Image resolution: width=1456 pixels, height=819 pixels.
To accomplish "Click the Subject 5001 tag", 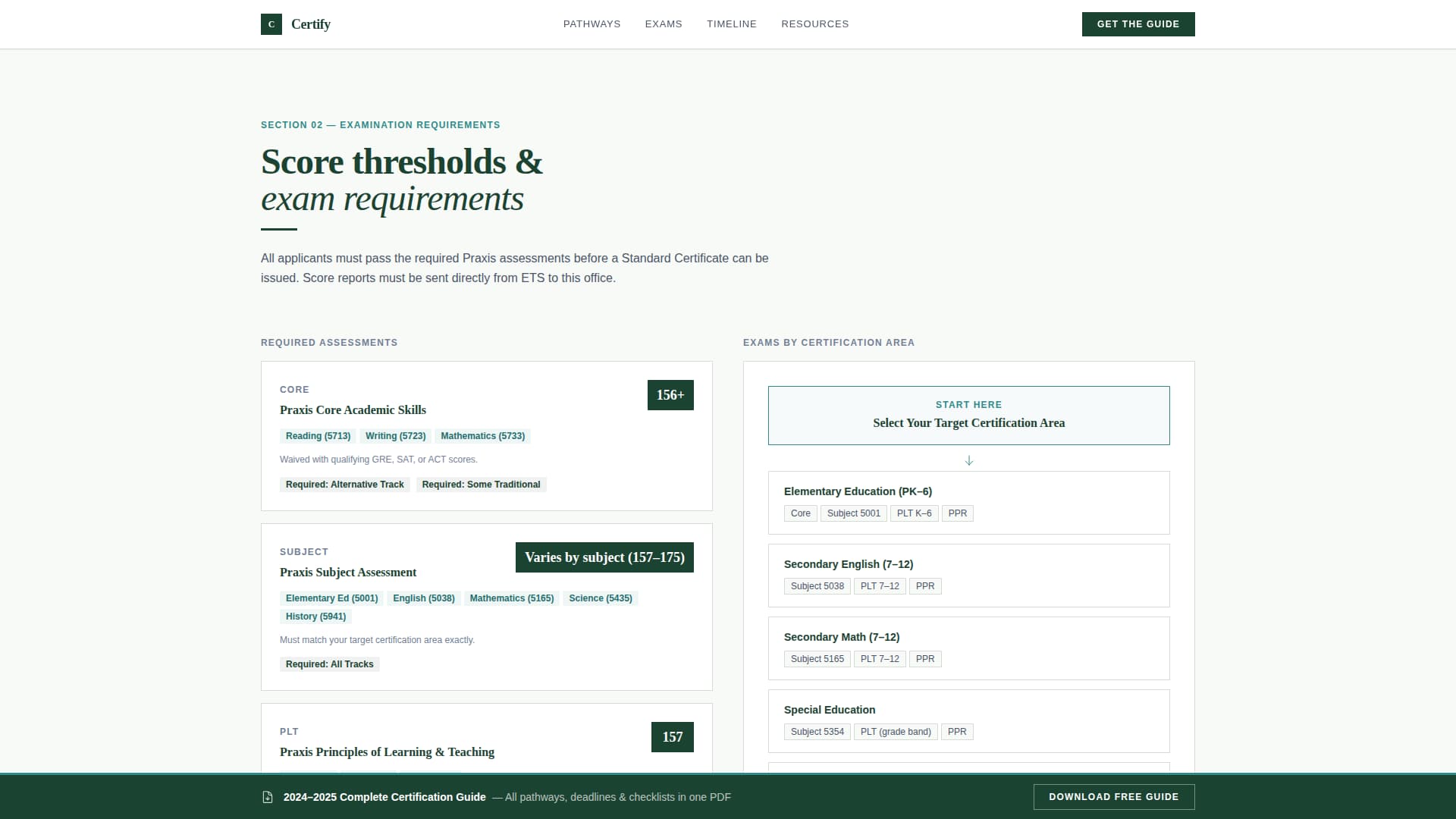I will click(x=854, y=513).
